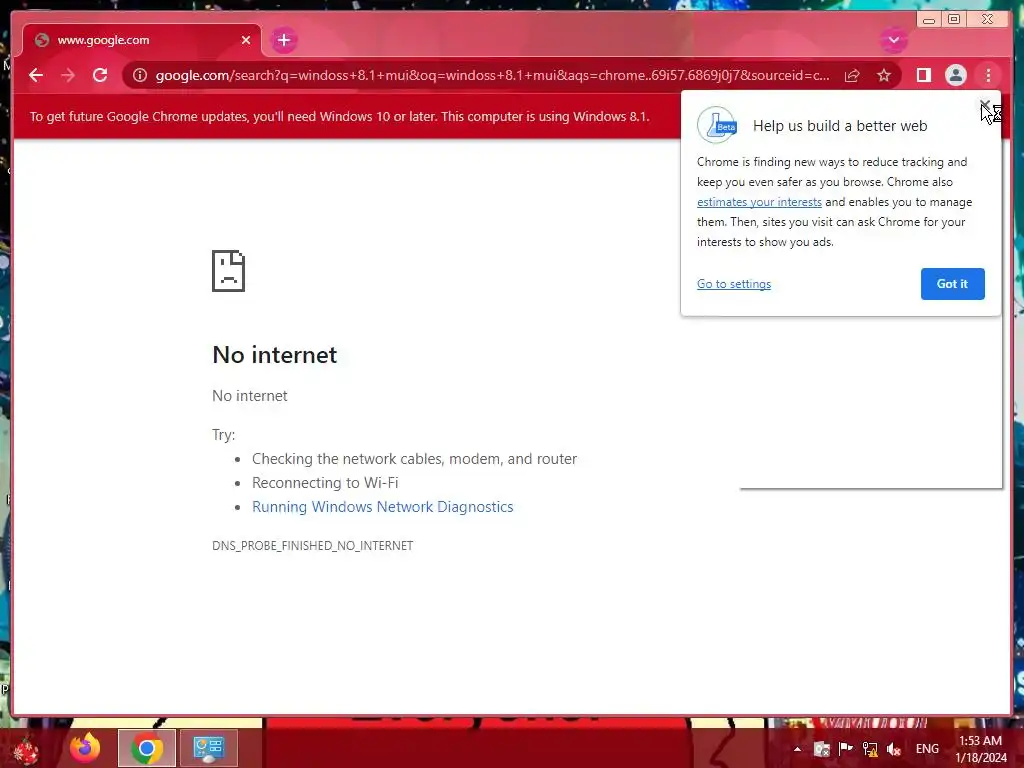The width and height of the screenshot is (1024, 768).
Task: Open a new tab with plus button
Action: click(x=283, y=40)
